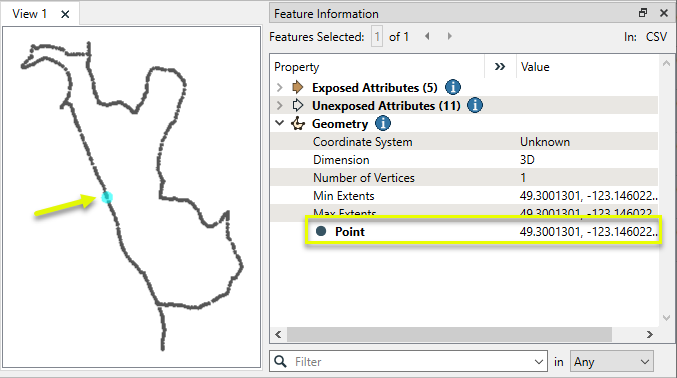Click the info icon beside Unexposed Attributes

[x=475, y=105]
